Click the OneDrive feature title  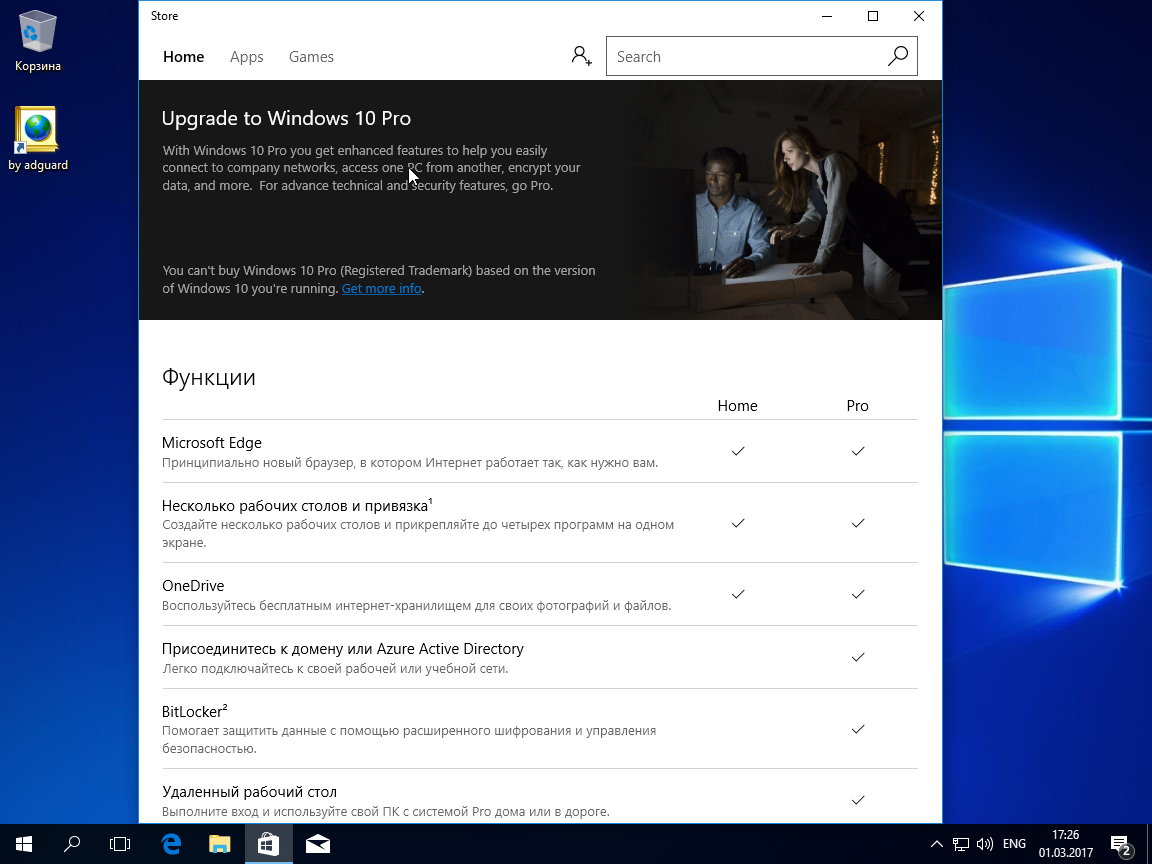[x=193, y=586]
